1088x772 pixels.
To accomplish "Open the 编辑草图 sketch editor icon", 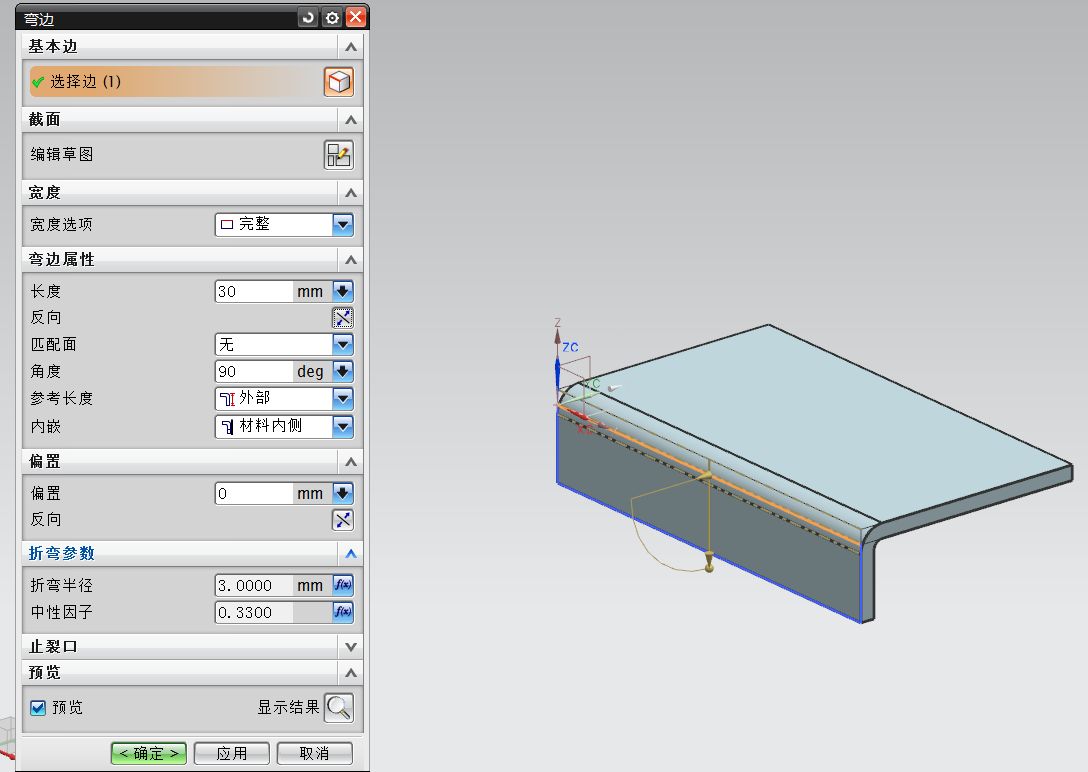I will [339, 155].
